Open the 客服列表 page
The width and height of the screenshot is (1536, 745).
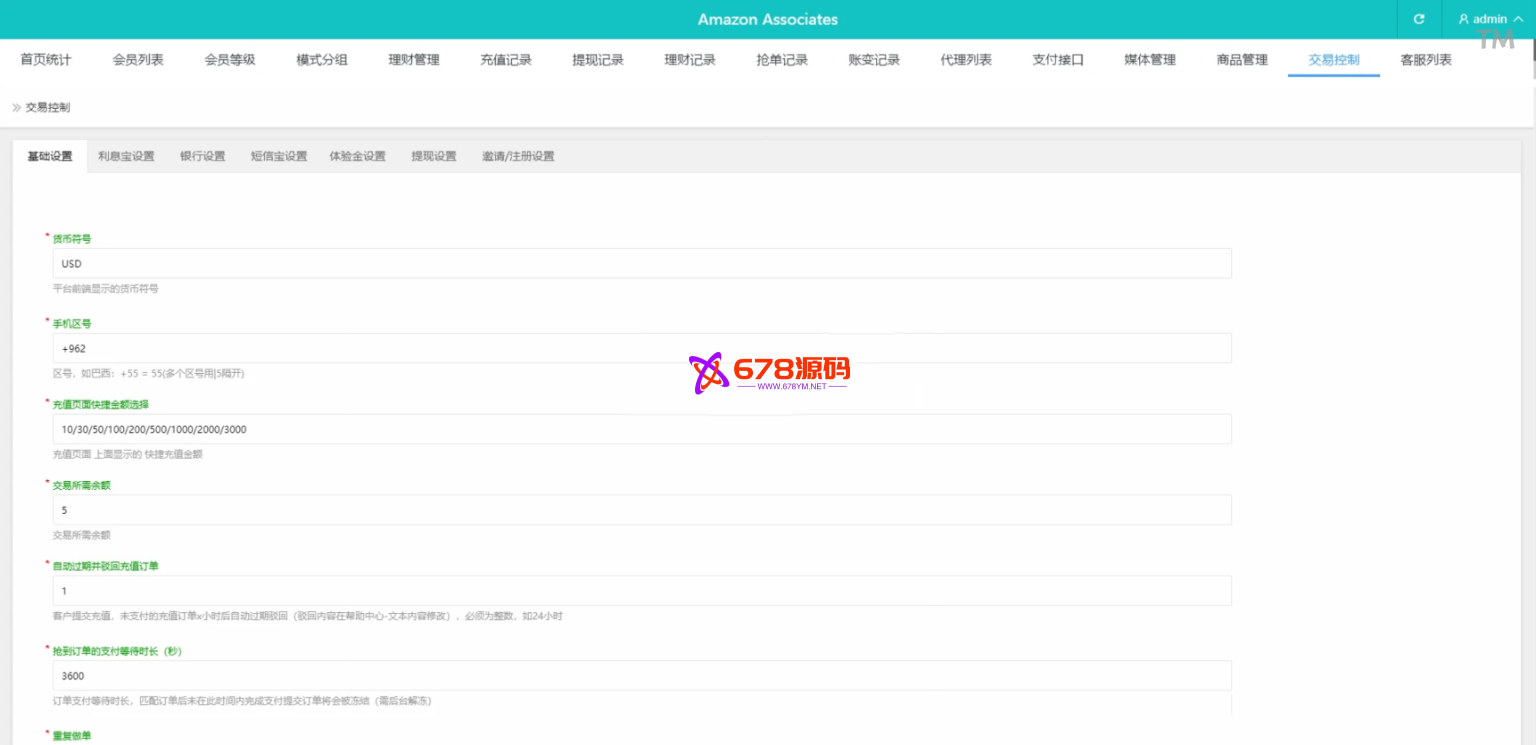point(1426,60)
